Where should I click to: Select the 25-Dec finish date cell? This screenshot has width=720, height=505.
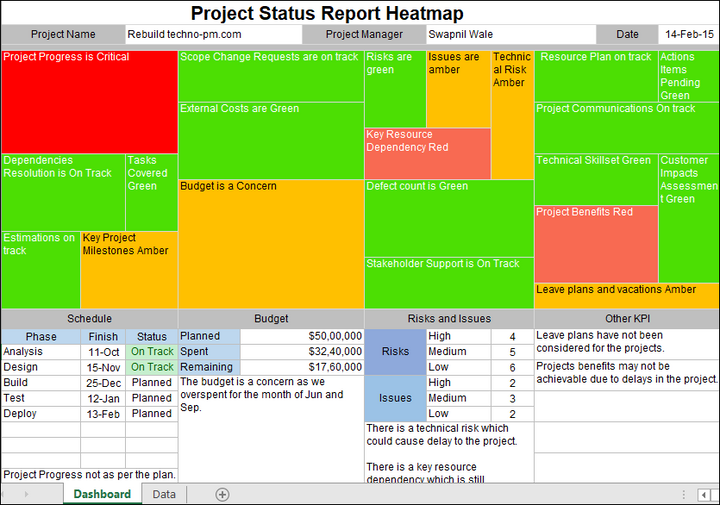103,383
